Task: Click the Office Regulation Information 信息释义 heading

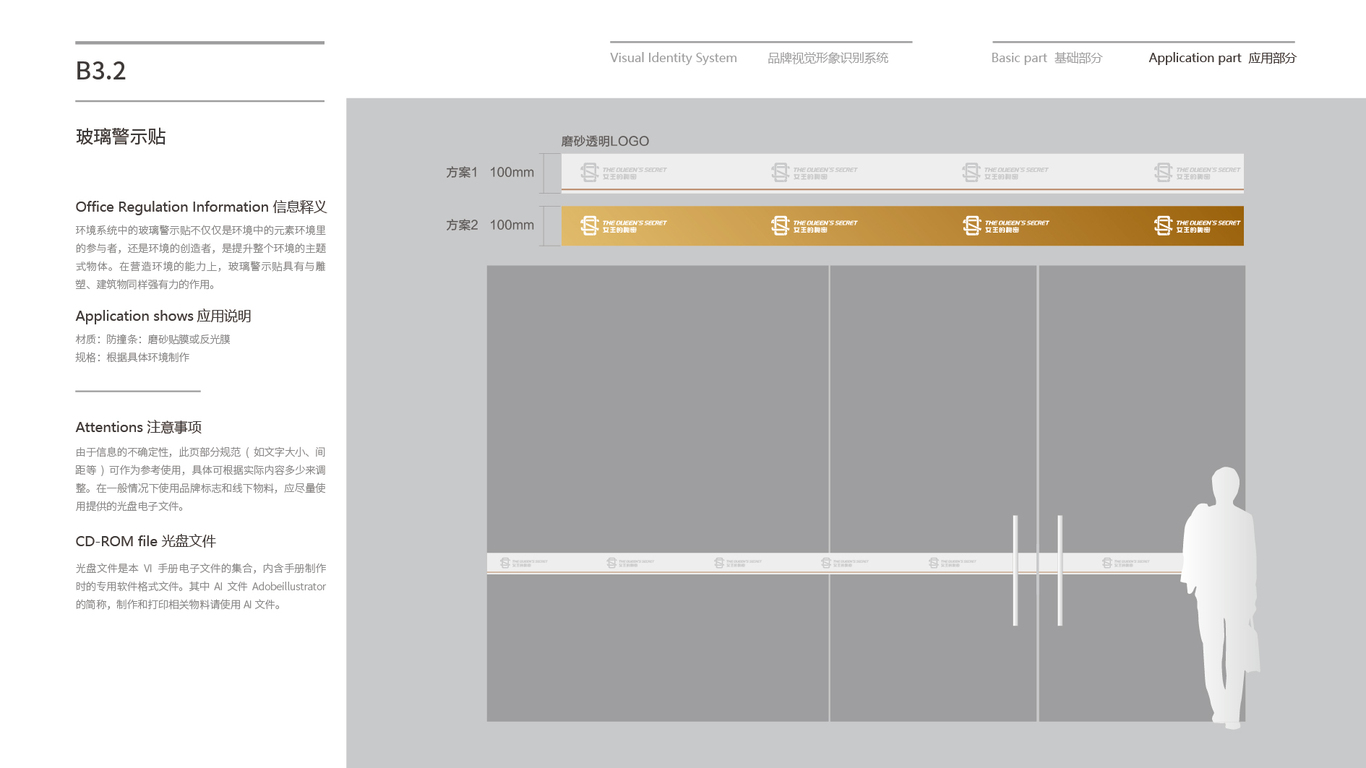Action: (201, 207)
